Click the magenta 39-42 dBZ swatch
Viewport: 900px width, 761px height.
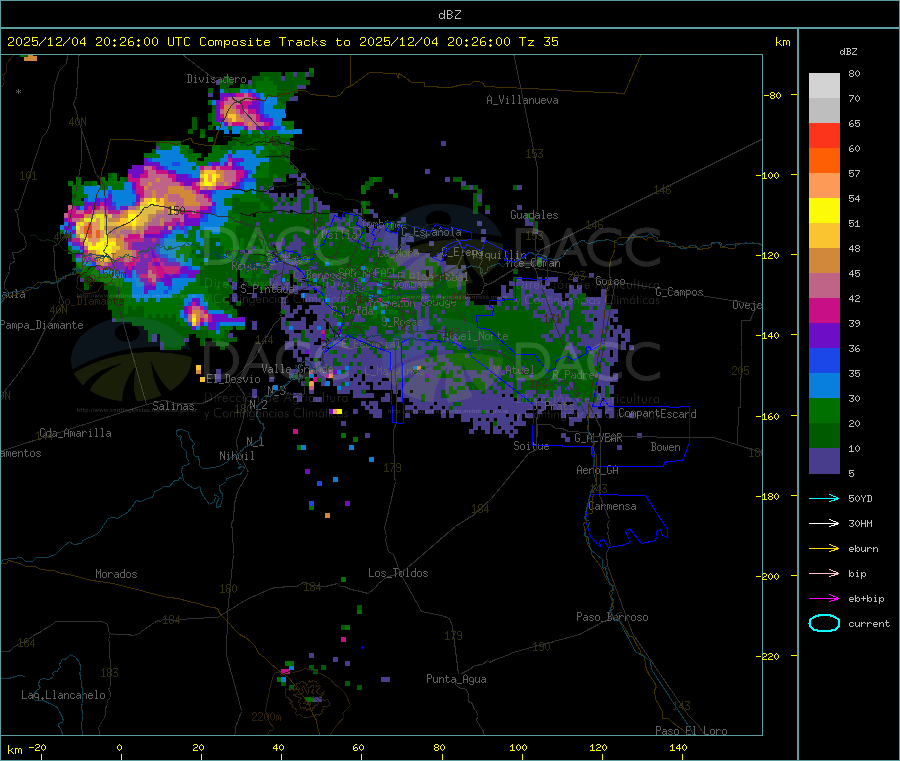click(824, 310)
